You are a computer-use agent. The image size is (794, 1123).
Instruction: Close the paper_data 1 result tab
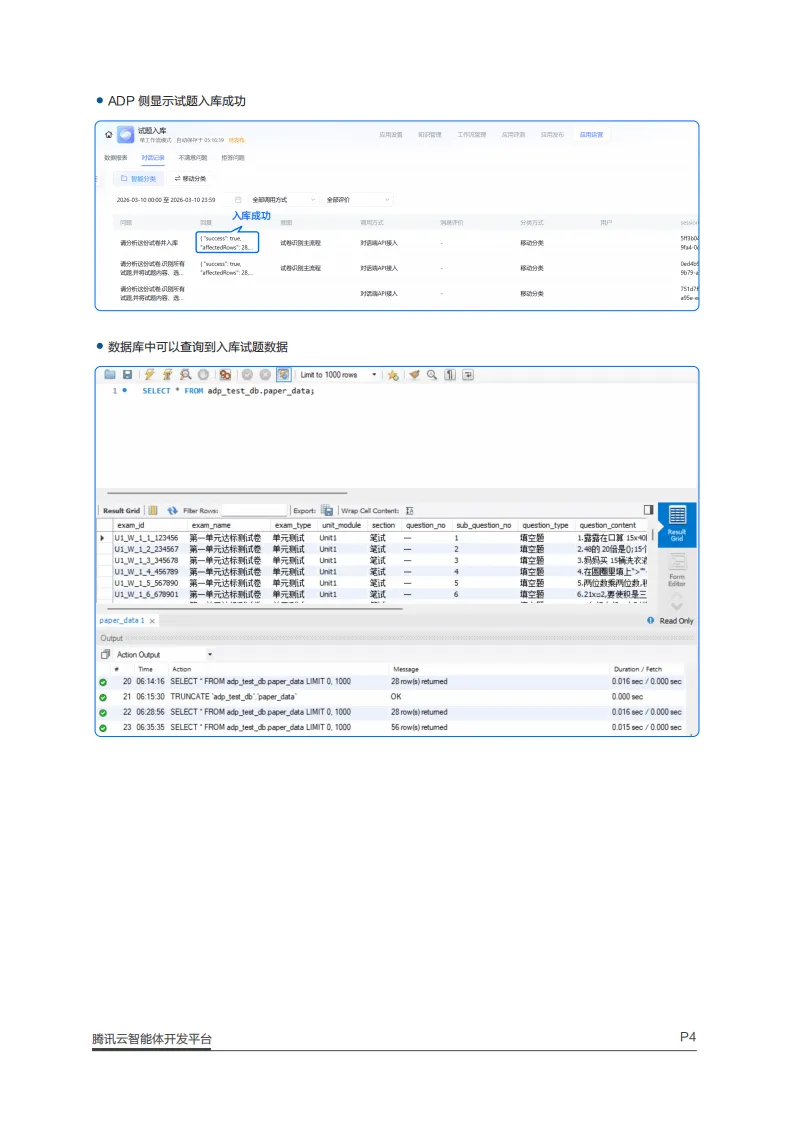point(152,621)
